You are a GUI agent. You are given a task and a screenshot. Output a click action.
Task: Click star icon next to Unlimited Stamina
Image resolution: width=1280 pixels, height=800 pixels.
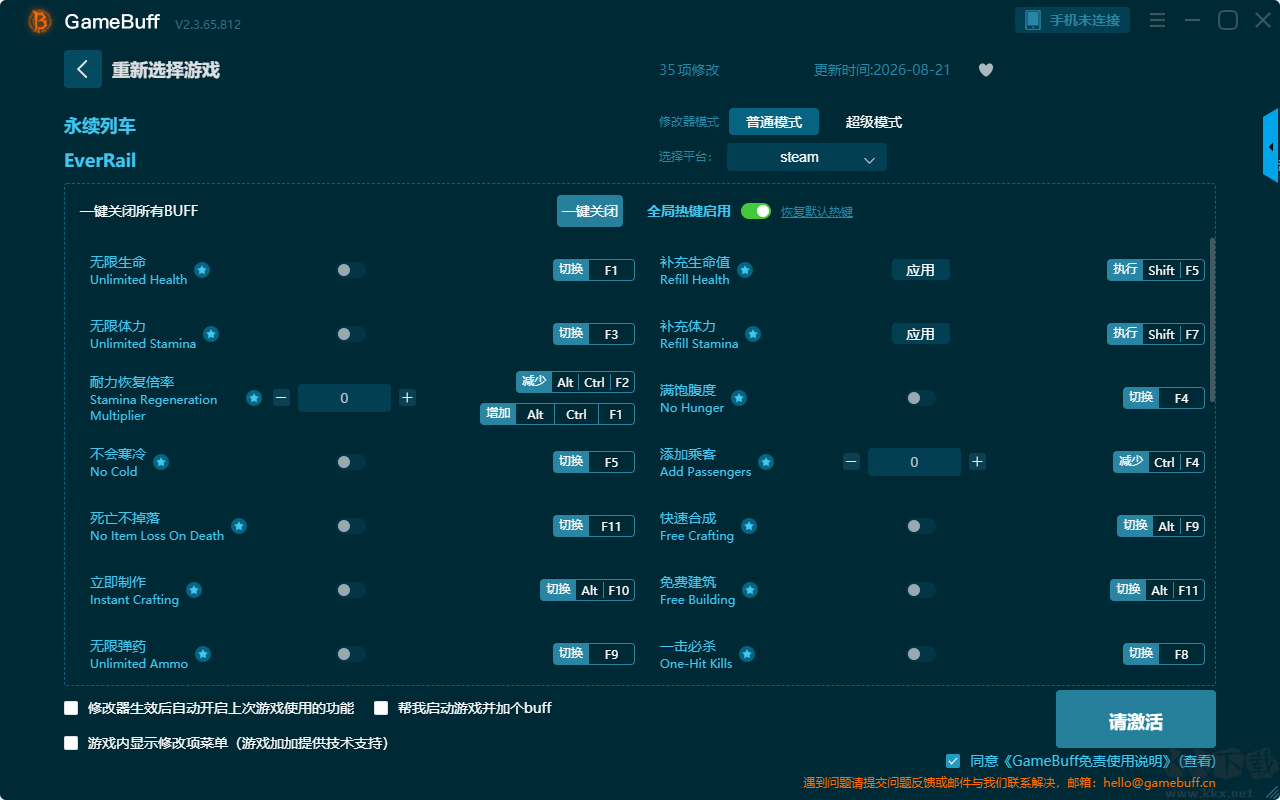[211, 334]
